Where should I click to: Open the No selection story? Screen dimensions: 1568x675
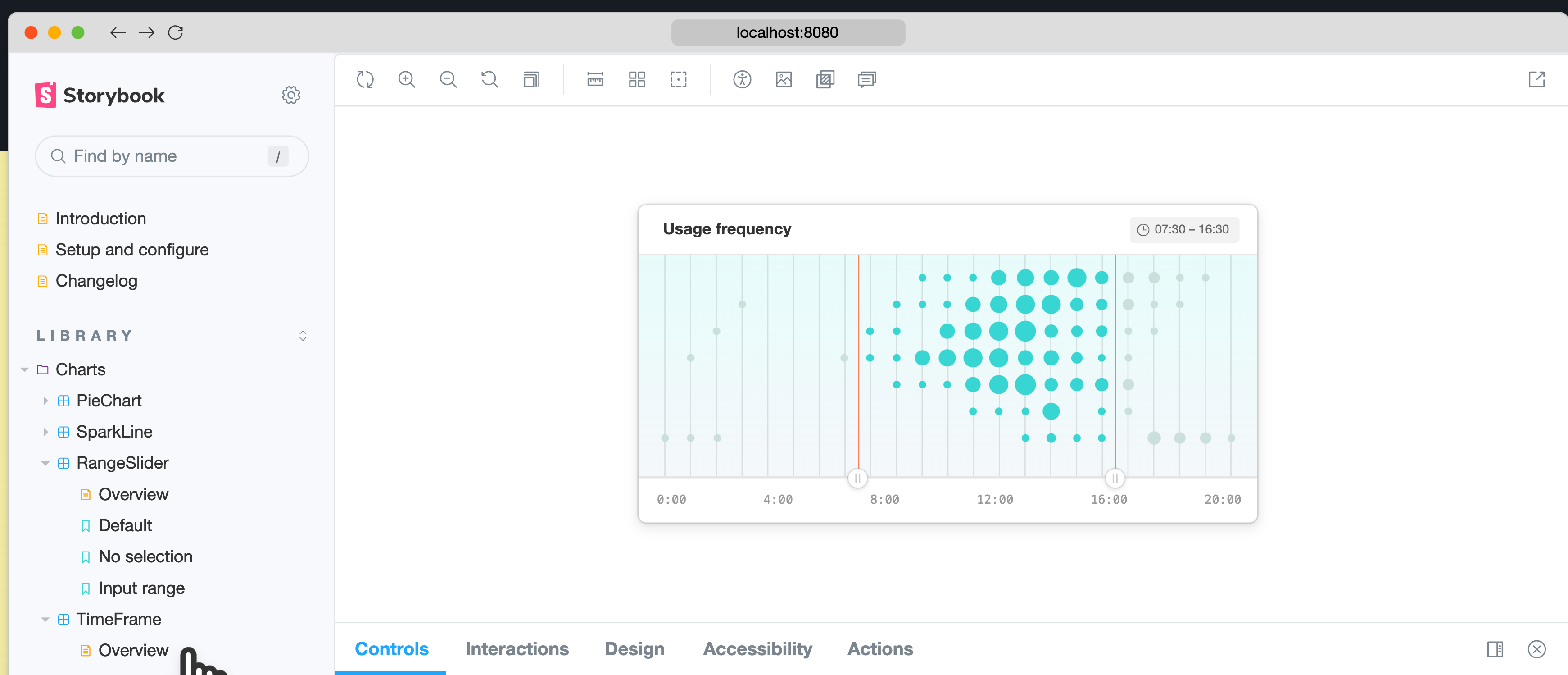coord(145,556)
